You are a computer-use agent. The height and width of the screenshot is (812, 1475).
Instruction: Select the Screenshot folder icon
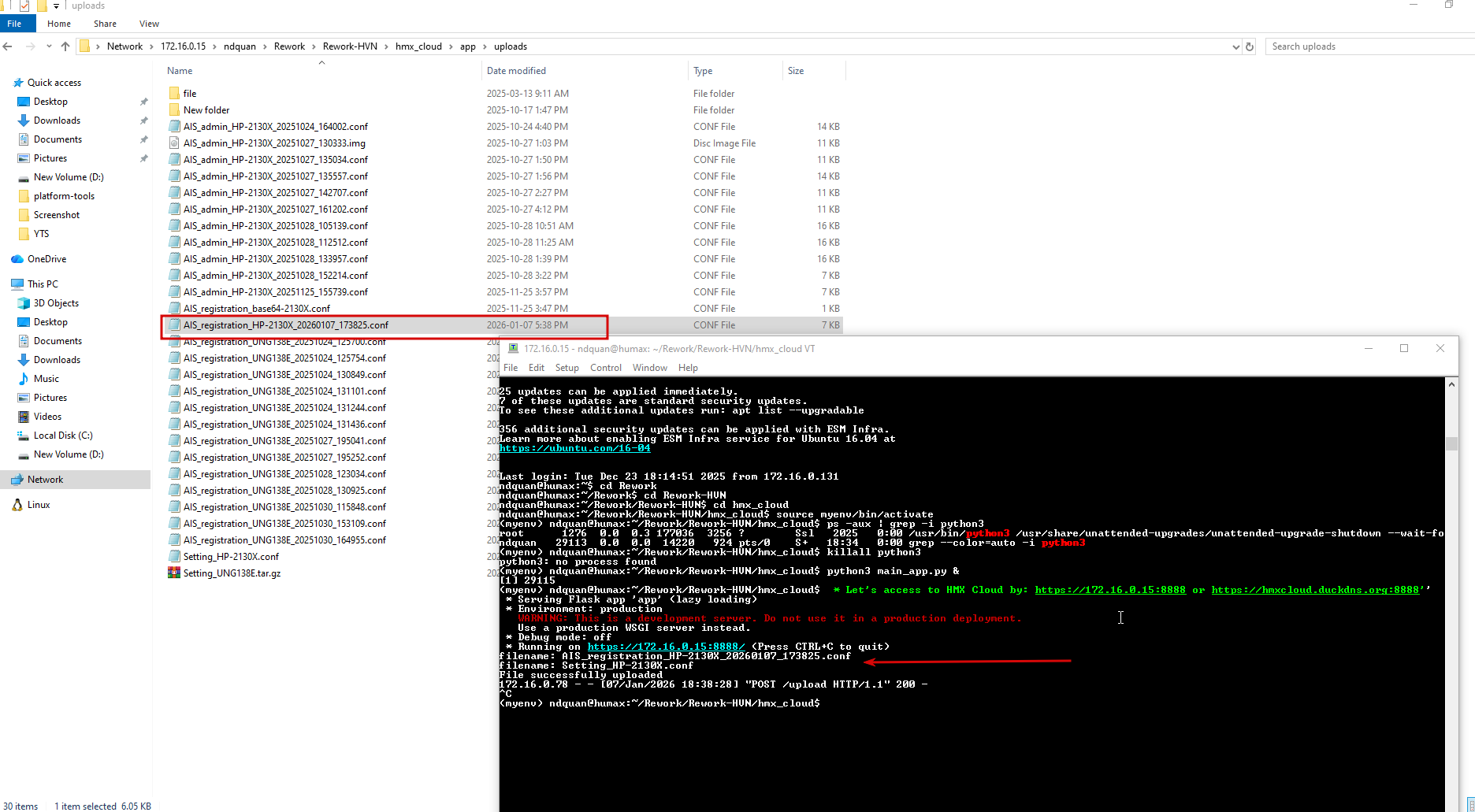[24, 215]
